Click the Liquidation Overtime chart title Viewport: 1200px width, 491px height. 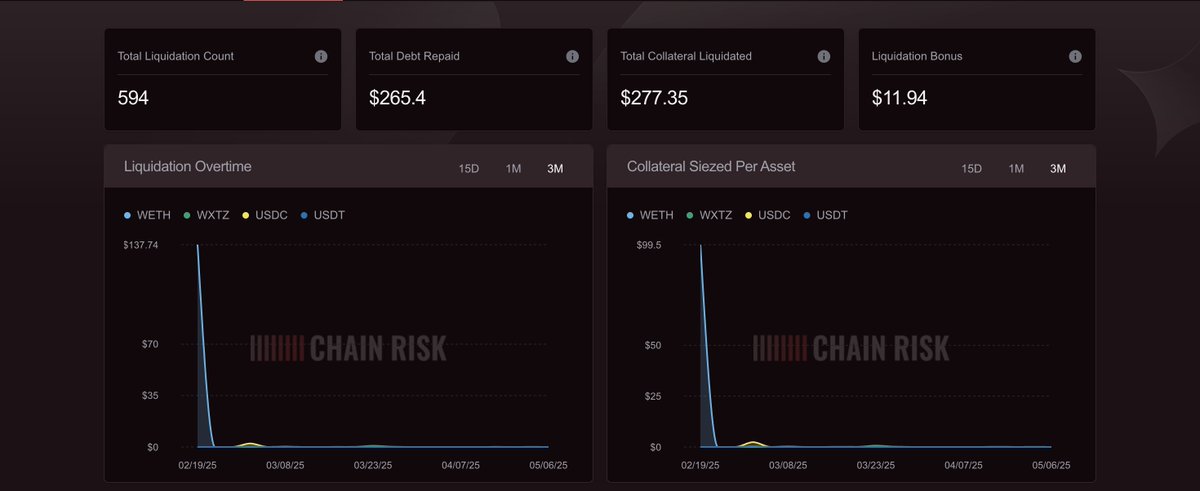(x=187, y=167)
